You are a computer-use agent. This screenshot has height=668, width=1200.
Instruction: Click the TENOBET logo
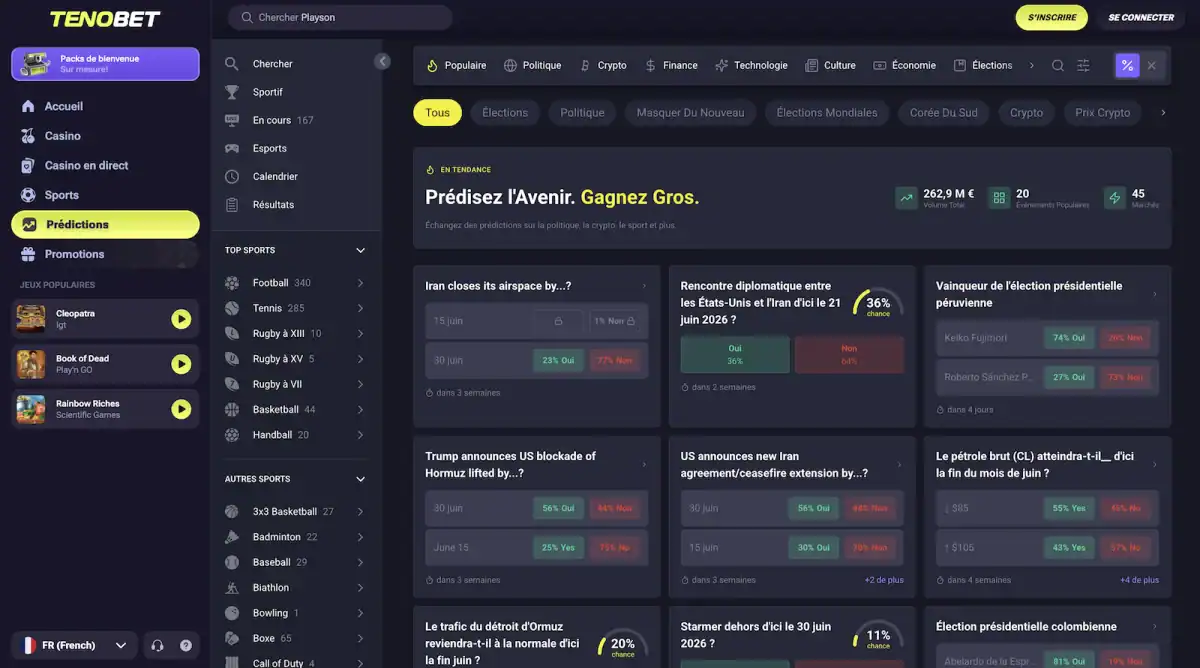pyautogui.click(x=105, y=19)
